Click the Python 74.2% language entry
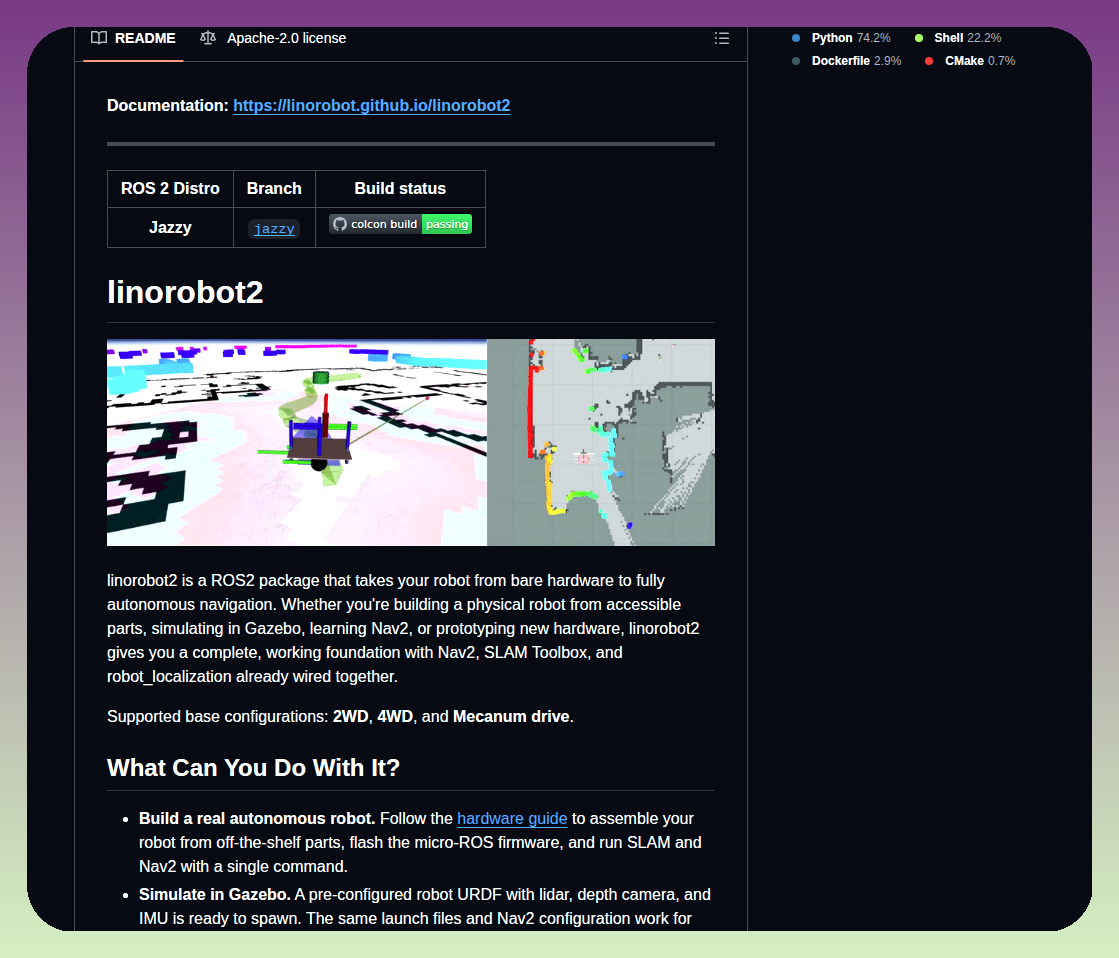The width and height of the screenshot is (1119, 958). point(841,38)
